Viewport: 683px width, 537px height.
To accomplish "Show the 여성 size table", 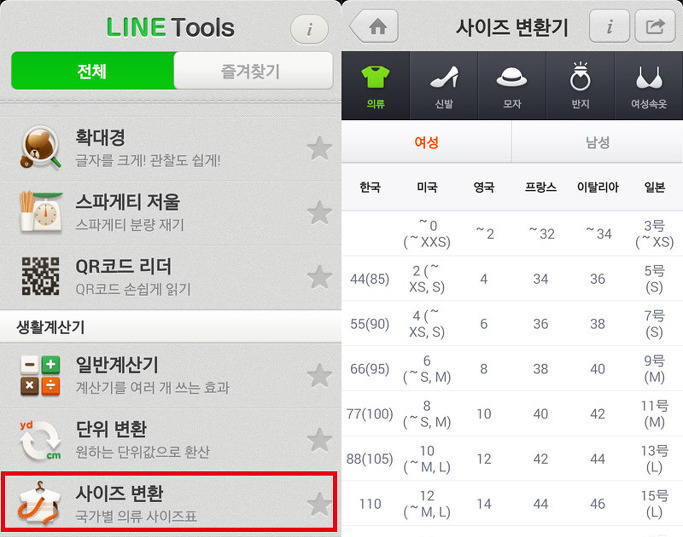I will click(x=426, y=142).
